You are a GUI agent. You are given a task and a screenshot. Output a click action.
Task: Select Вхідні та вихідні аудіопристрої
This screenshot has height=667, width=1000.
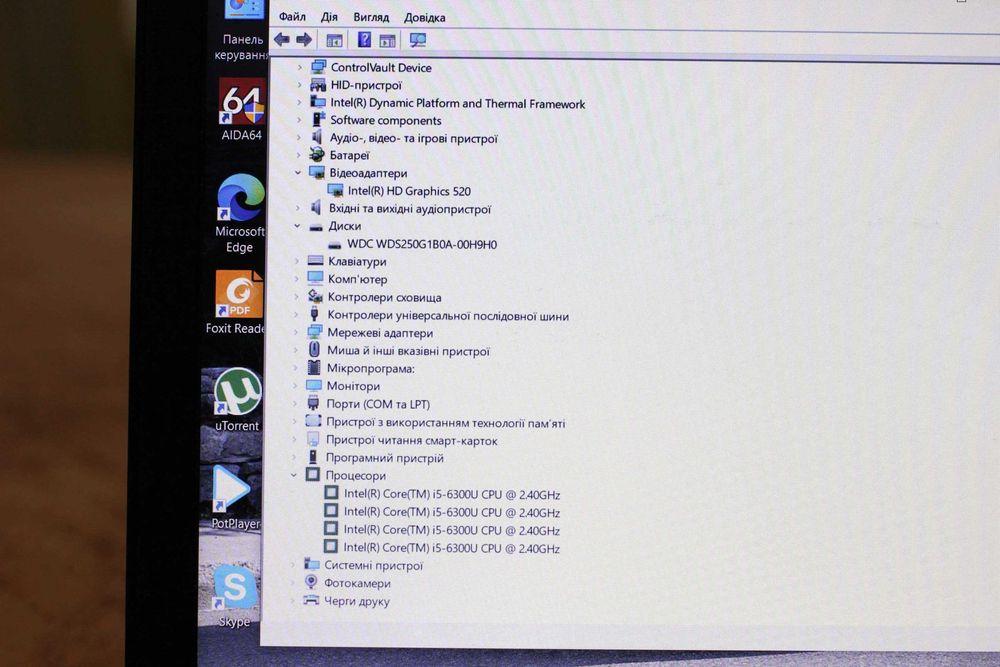(x=409, y=209)
